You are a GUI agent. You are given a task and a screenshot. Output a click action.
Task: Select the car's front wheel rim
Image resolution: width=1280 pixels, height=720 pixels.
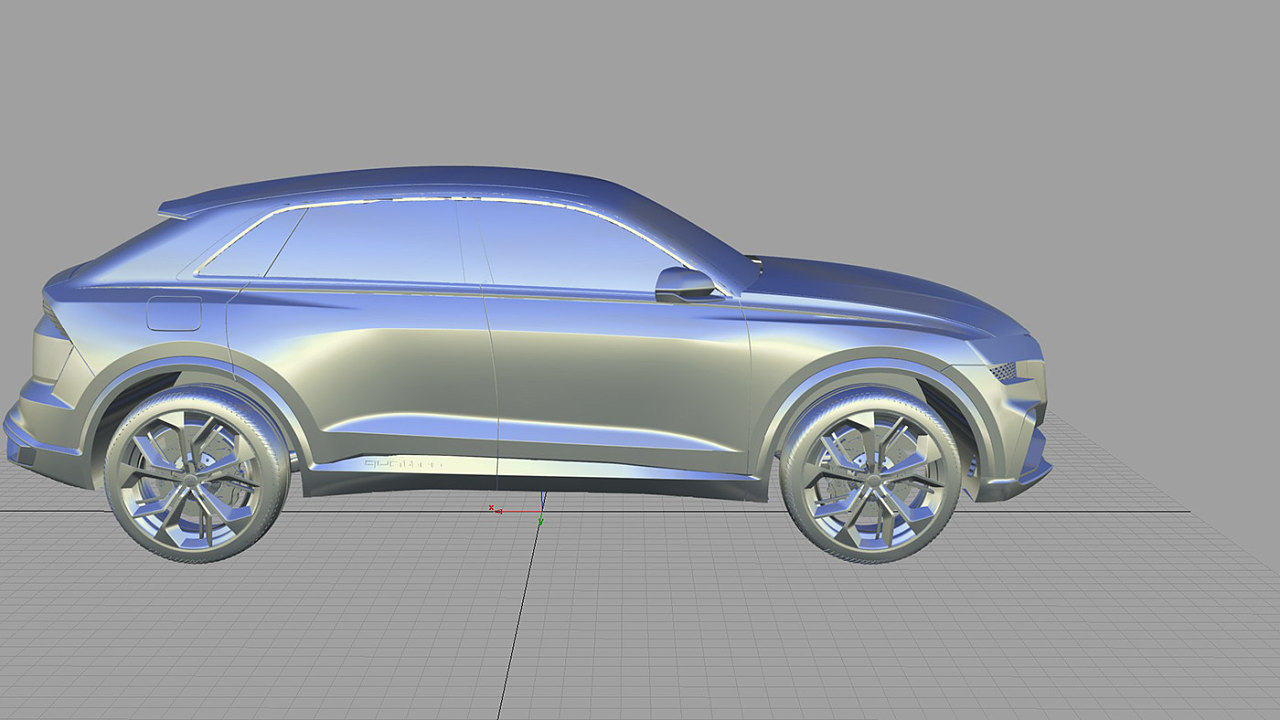[x=872, y=478]
